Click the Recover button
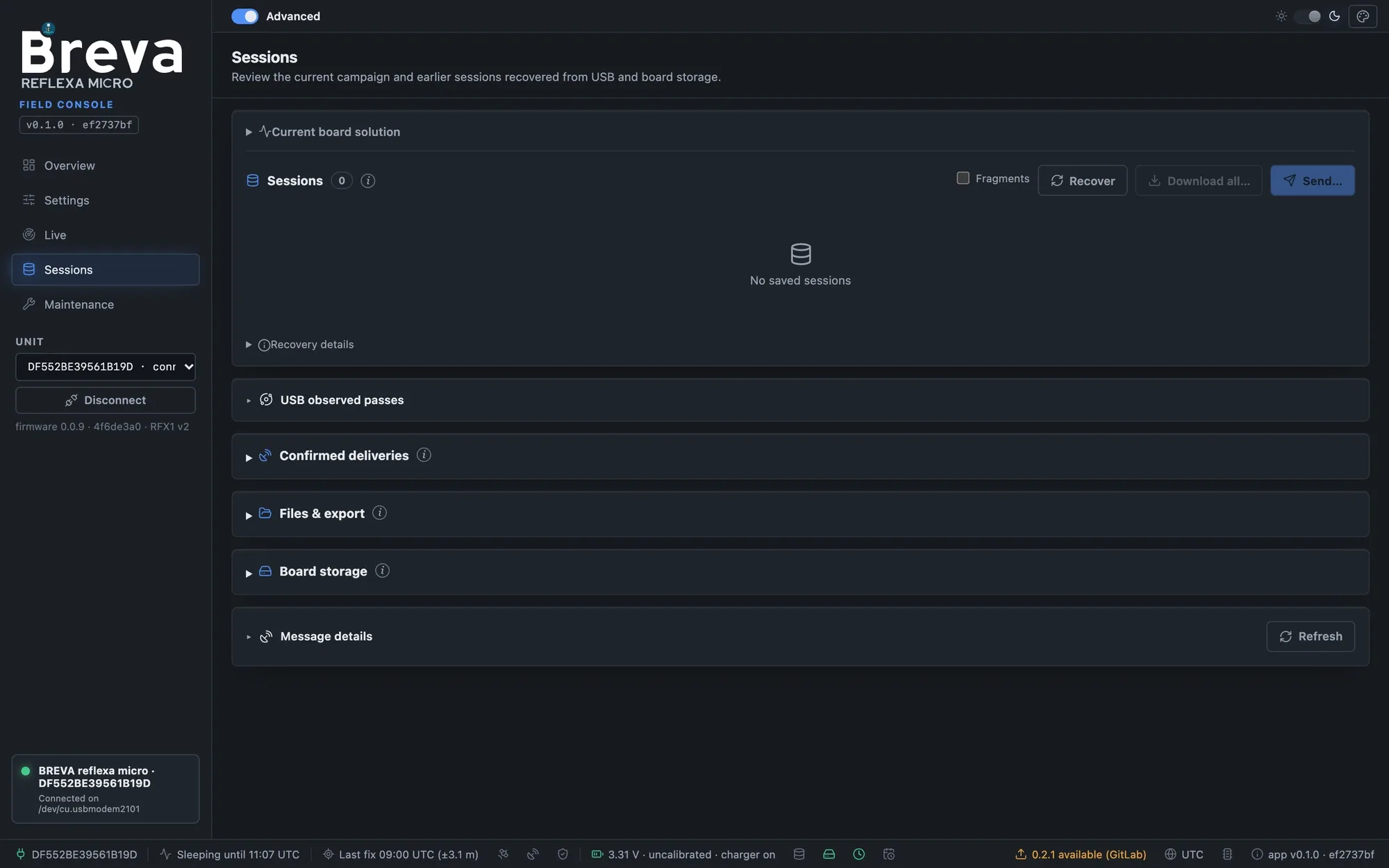The image size is (1389, 868). (1082, 181)
